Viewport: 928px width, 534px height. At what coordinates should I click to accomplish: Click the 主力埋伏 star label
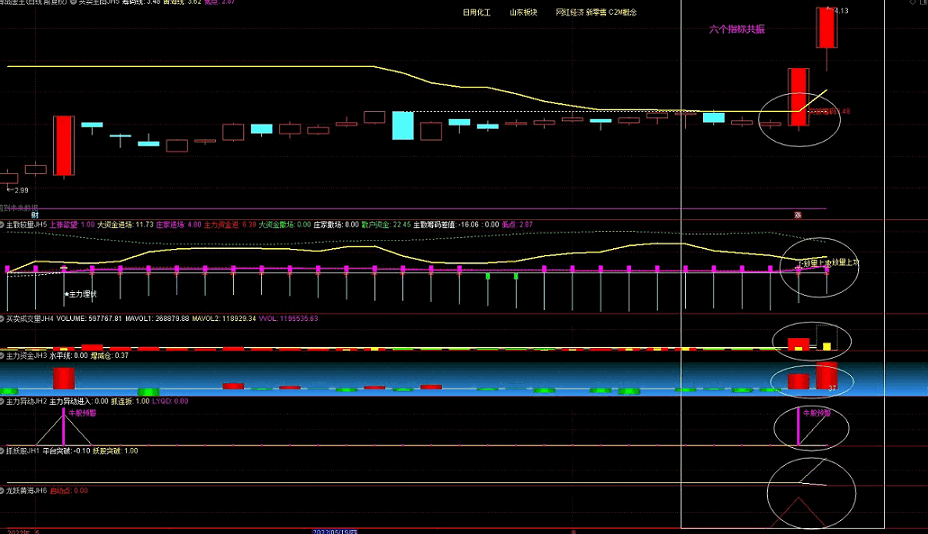coord(80,294)
